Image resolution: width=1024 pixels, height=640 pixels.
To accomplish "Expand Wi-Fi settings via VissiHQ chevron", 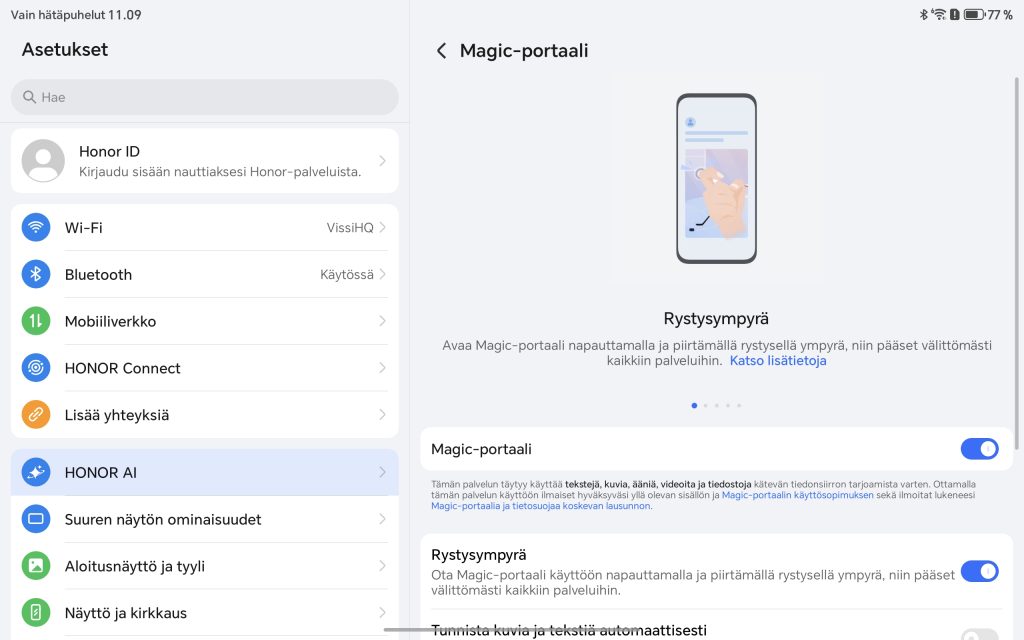I will (382, 228).
